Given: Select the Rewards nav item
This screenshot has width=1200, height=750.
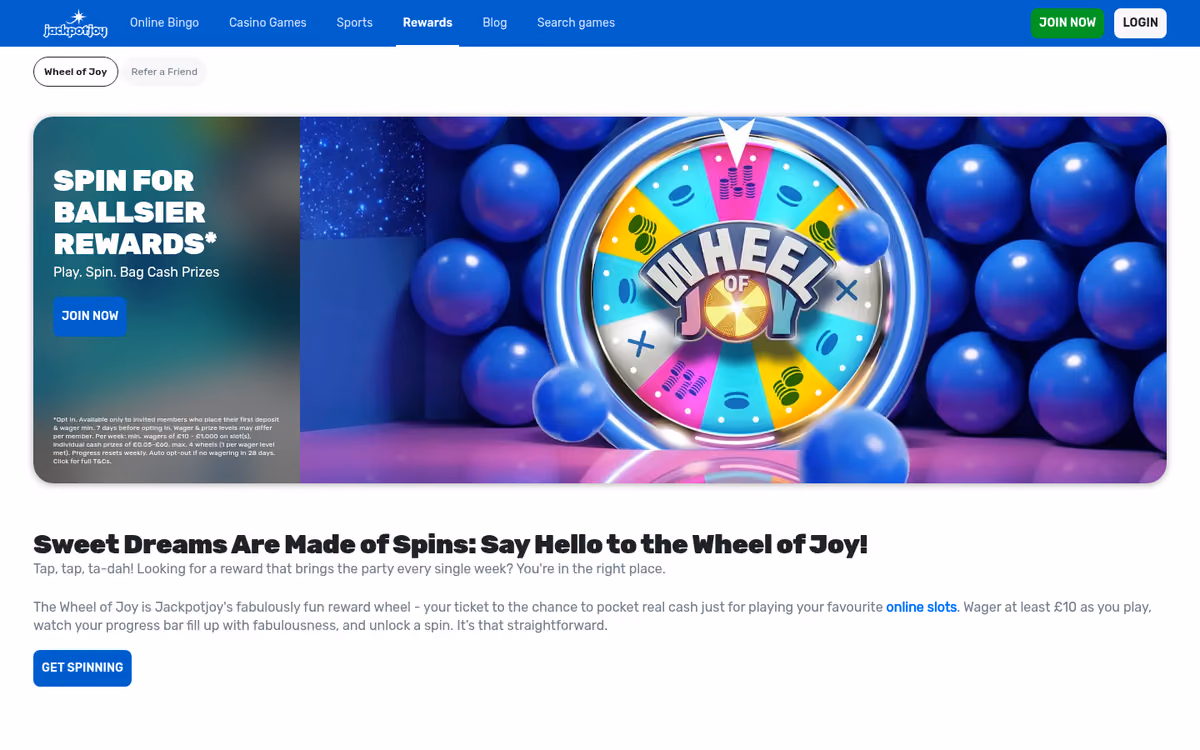Looking at the screenshot, I should [428, 22].
